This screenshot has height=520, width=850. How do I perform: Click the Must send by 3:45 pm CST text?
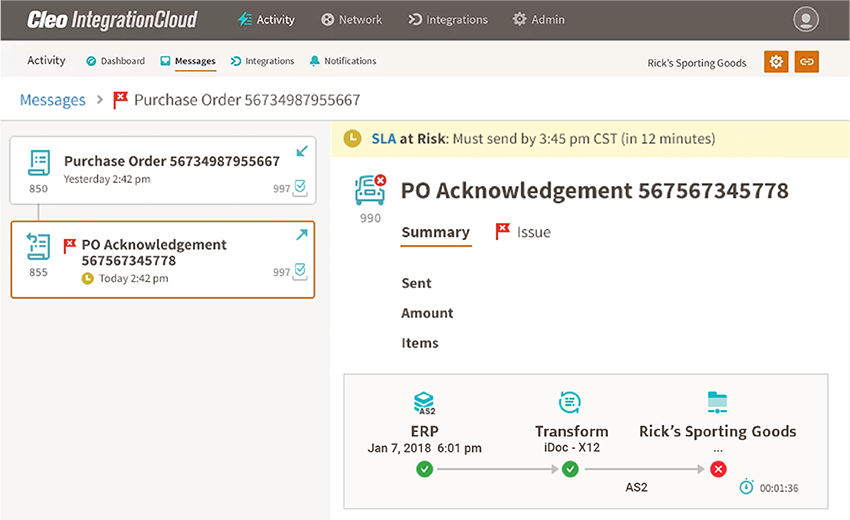[x=535, y=139]
